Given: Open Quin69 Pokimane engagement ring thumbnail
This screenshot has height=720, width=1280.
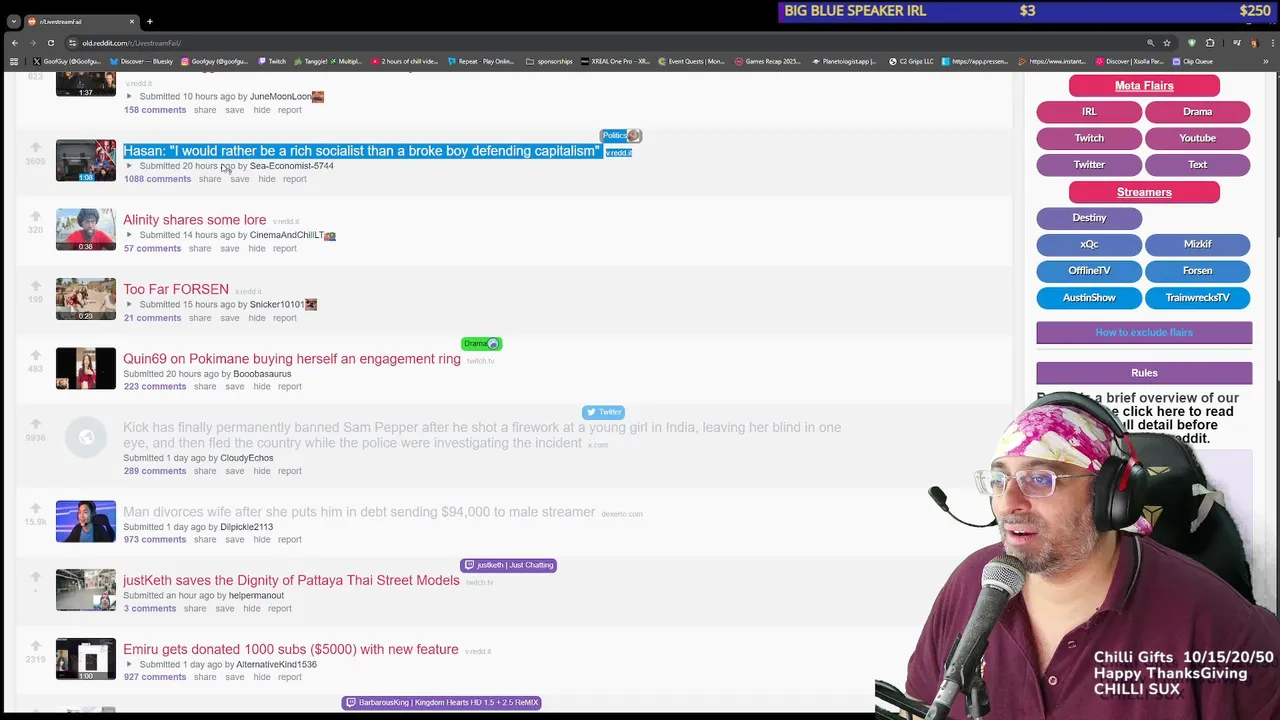Looking at the screenshot, I should coord(86,368).
